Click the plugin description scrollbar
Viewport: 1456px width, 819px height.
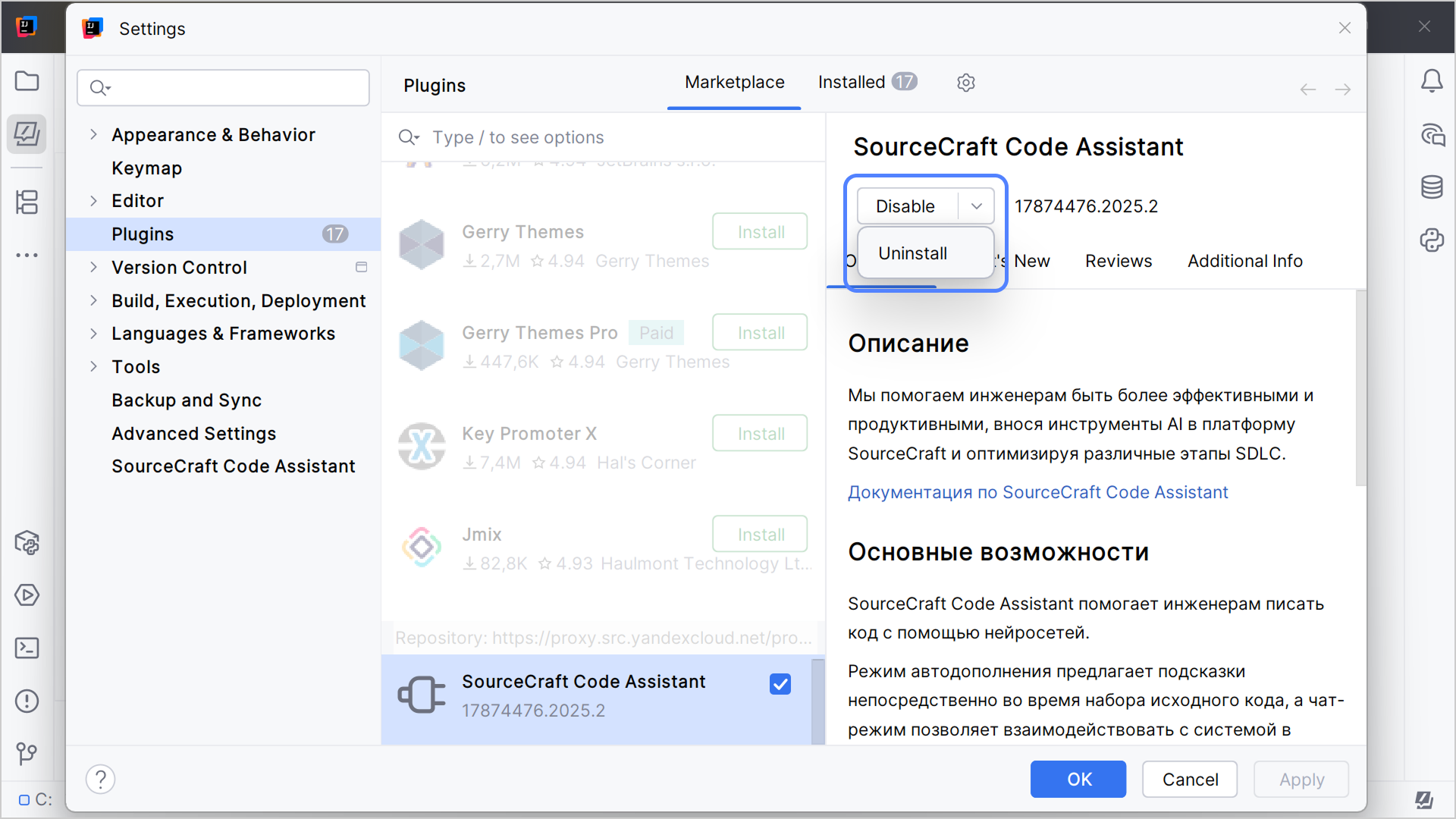1360,387
